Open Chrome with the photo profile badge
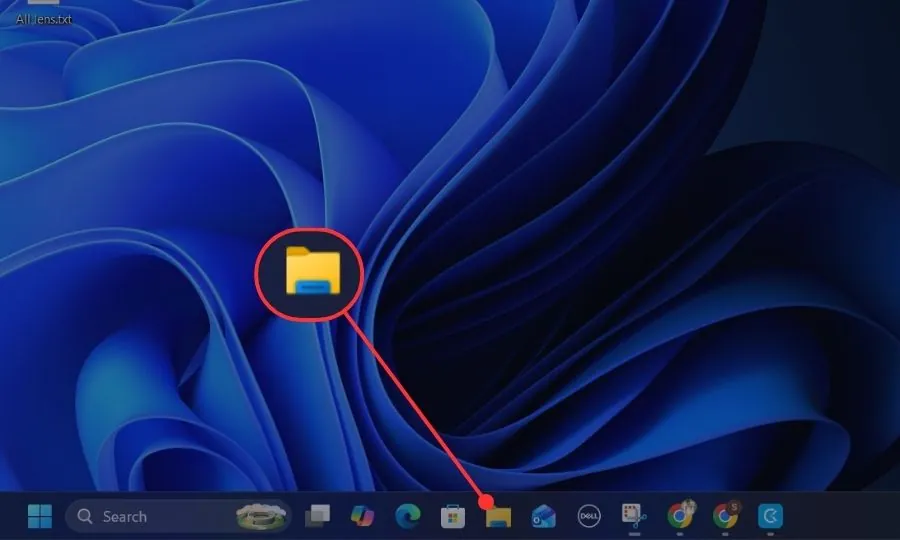Image resolution: width=900 pixels, height=540 pixels. point(681,514)
